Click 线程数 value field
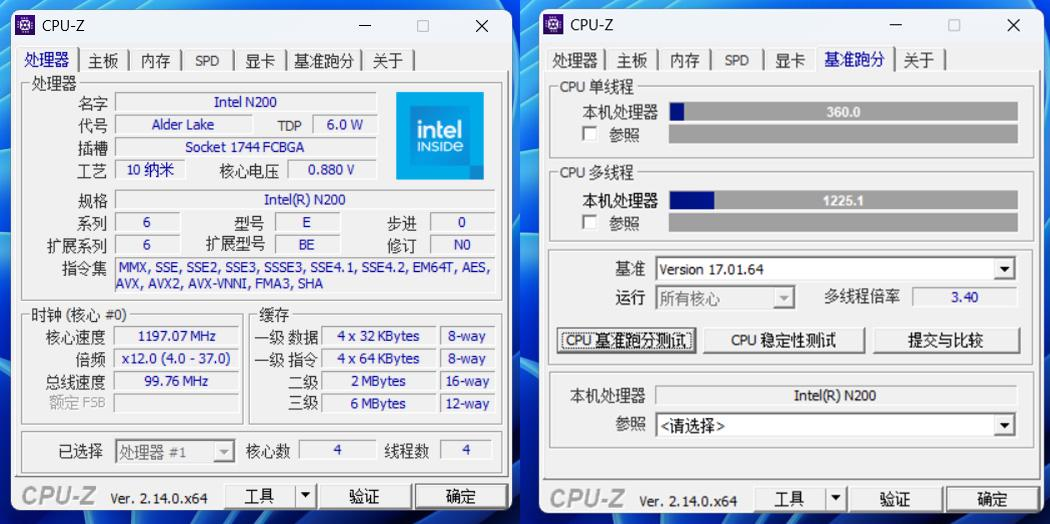This screenshot has width=1050, height=524. (466, 450)
